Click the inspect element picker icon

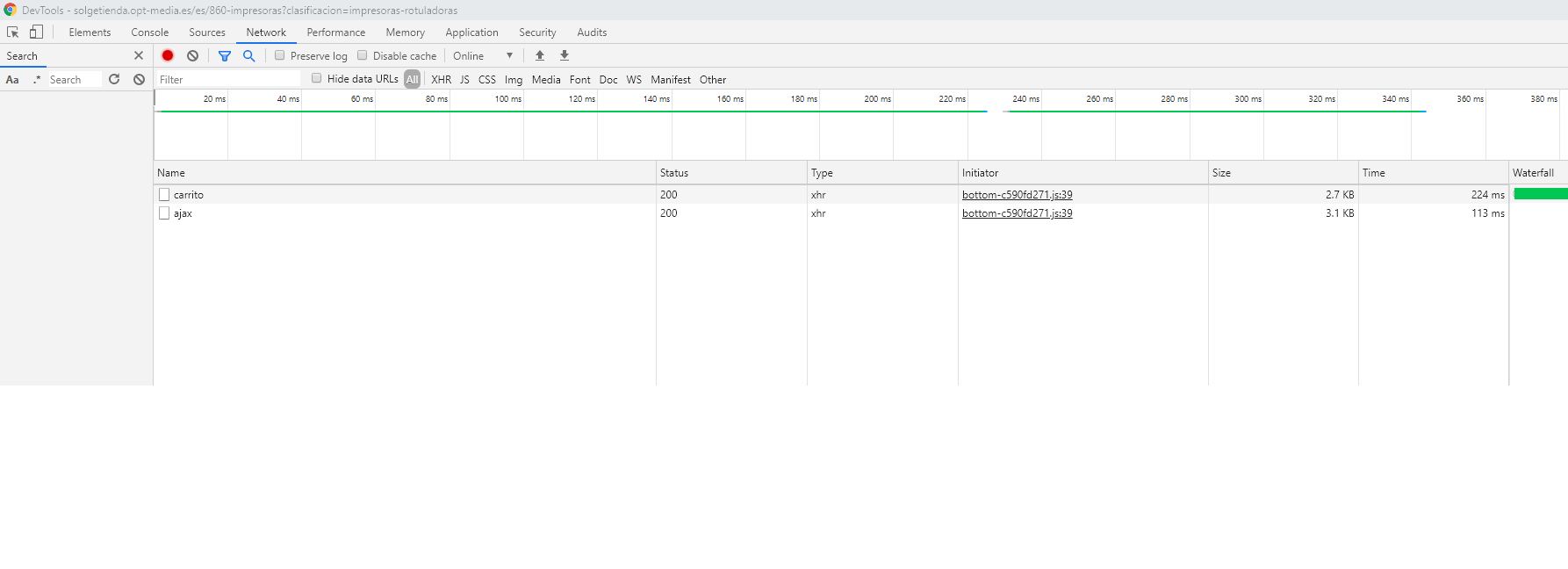coord(12,32)
